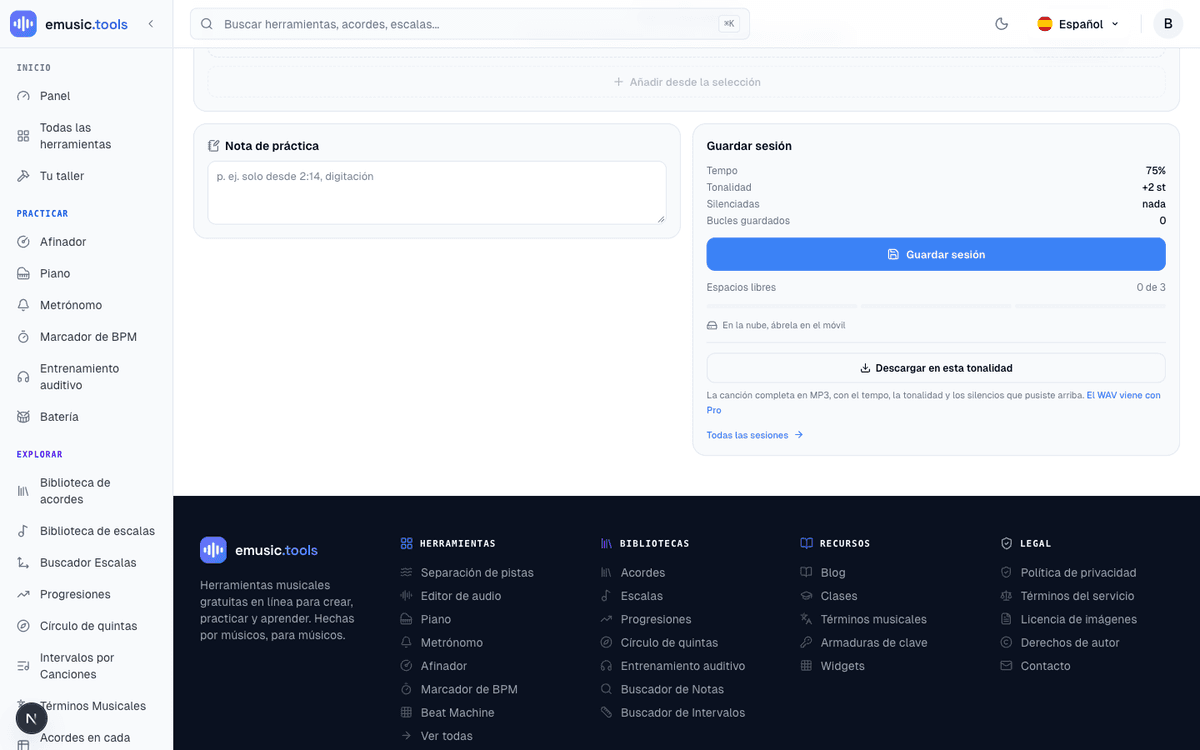Click the Términos del servicio scales icon
1200x750 pixels.
tap(1006, 596)
